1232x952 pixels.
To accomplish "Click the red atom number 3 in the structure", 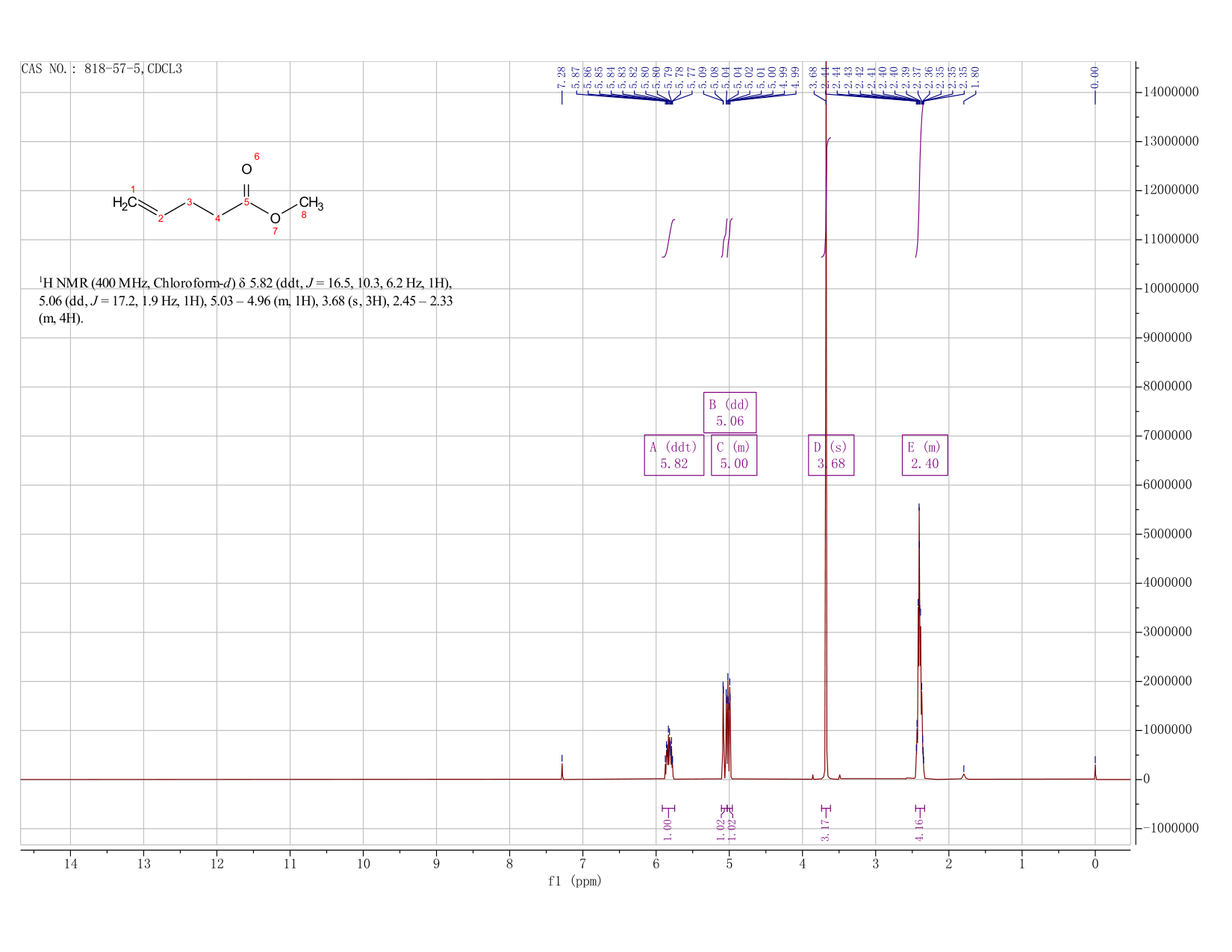I will 189,202.
